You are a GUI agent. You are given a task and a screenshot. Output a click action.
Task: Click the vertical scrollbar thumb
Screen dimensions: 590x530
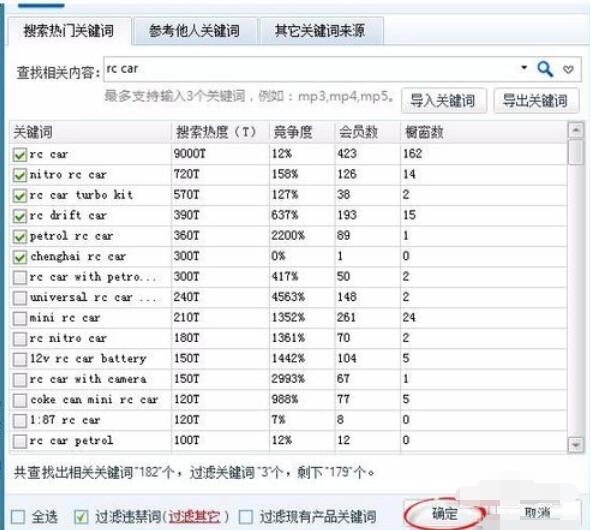click(575, 152)
